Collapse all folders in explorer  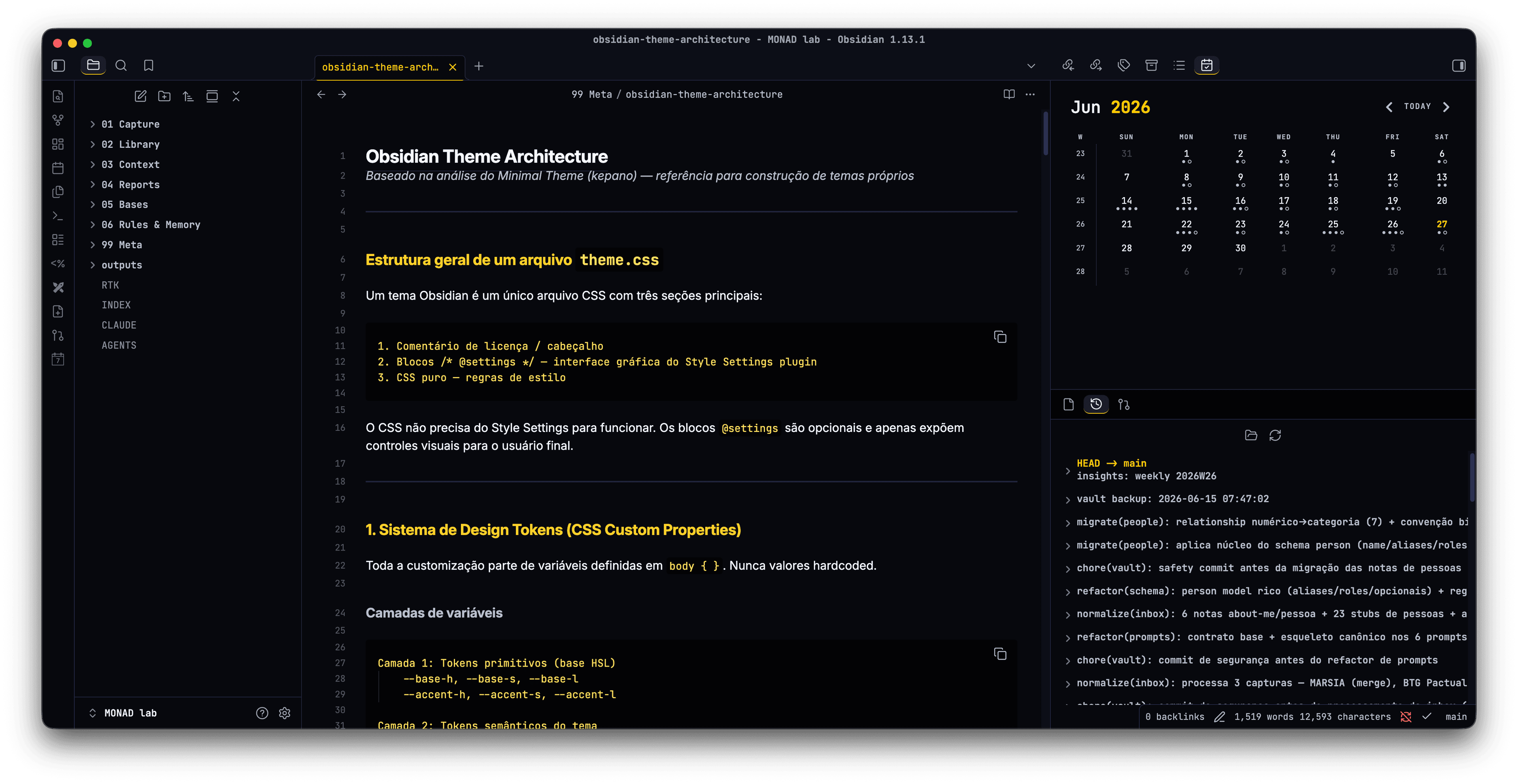[x=236, y=96]
